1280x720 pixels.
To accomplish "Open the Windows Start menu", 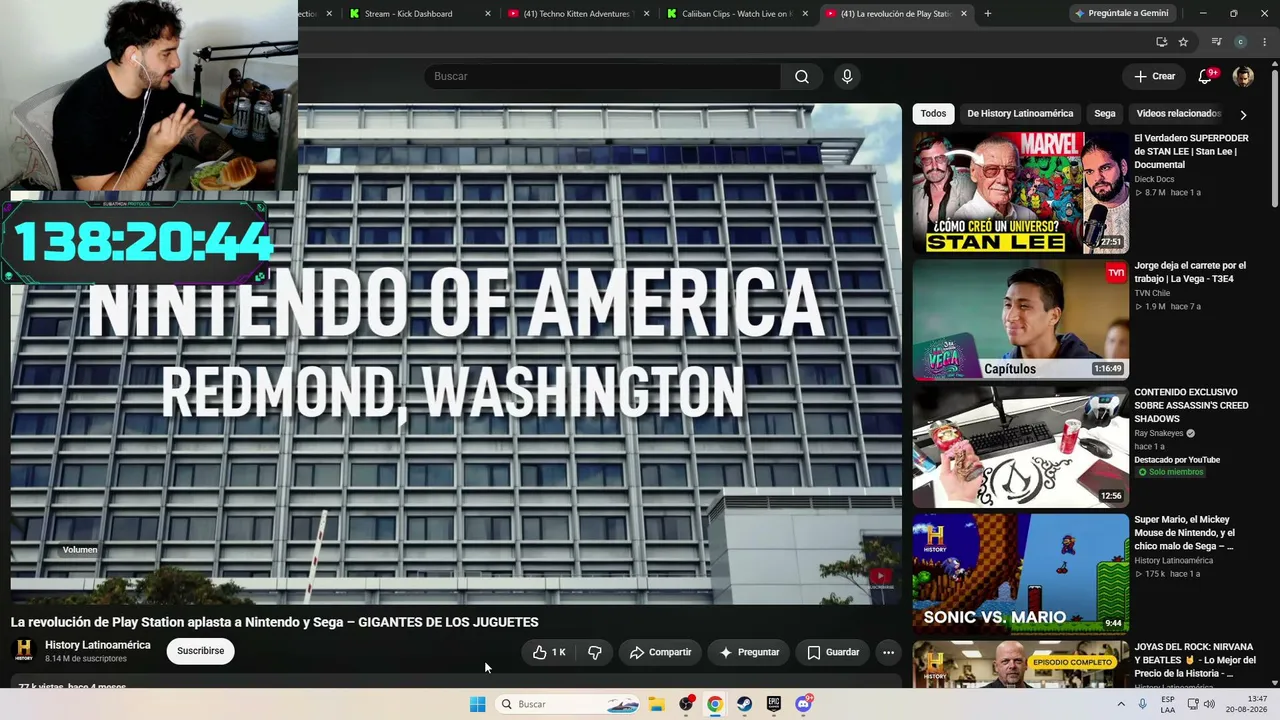I will (x=478, y=704).
